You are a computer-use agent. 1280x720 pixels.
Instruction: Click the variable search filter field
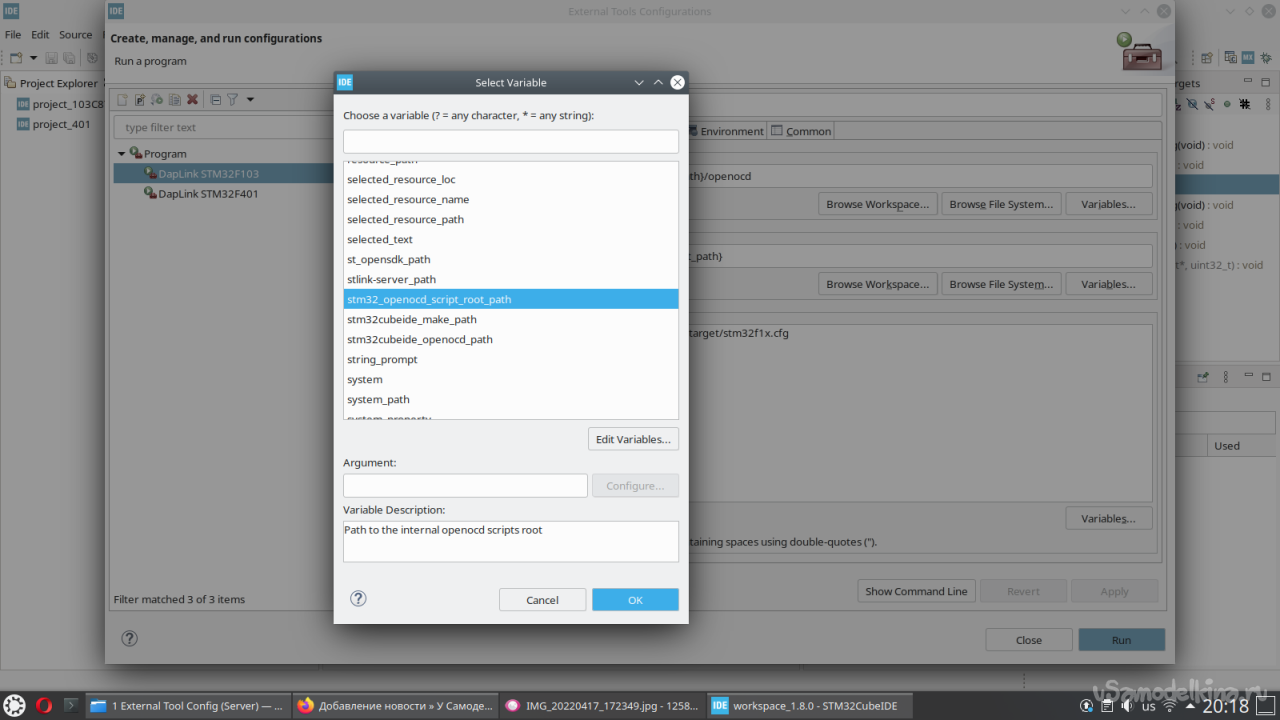pos(511,141)
